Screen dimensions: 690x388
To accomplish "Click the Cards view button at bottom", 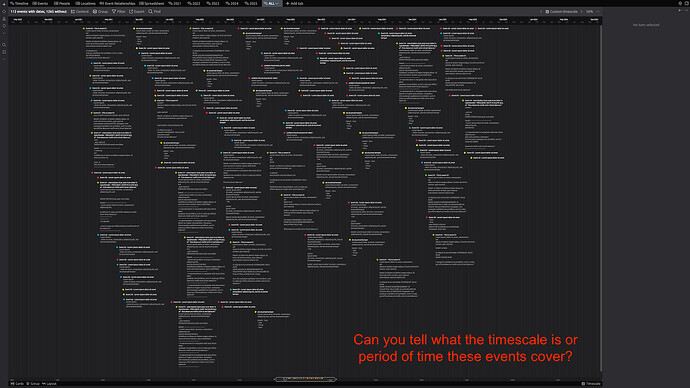I will pyautogui.click(x=17, y=384).
